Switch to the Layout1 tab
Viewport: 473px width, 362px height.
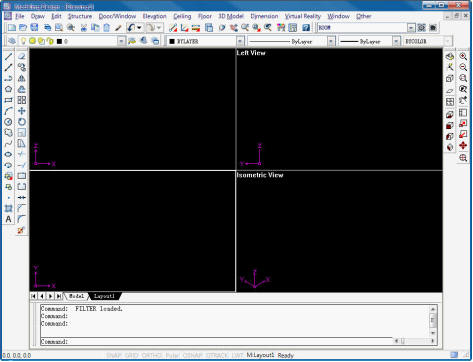click(104, 296)
